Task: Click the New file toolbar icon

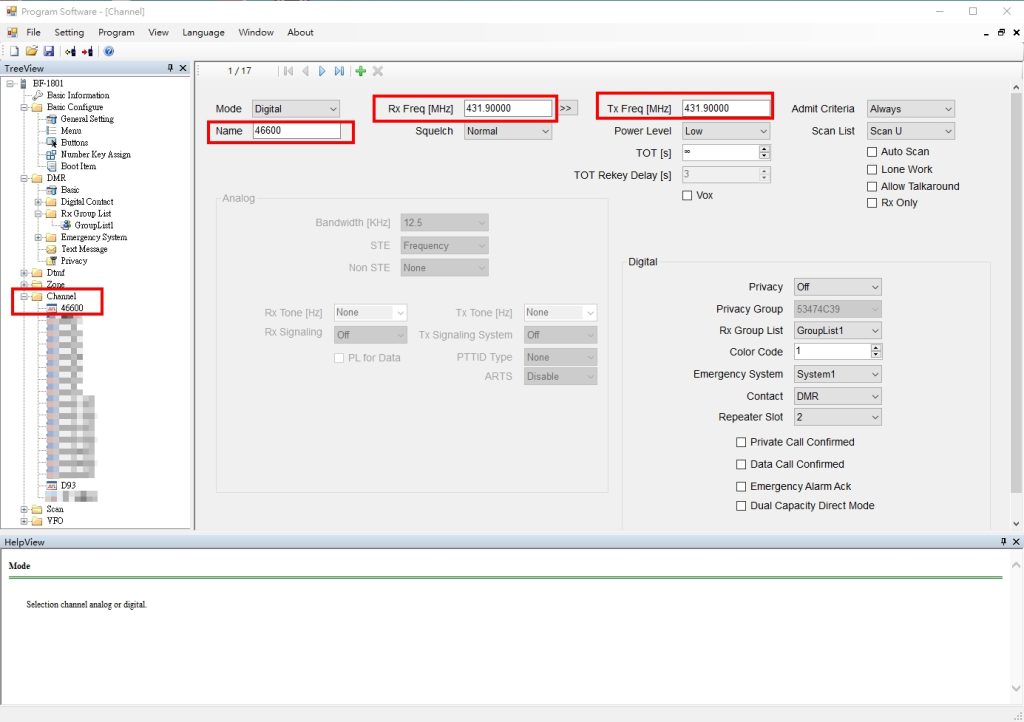Action: (14, 51)
